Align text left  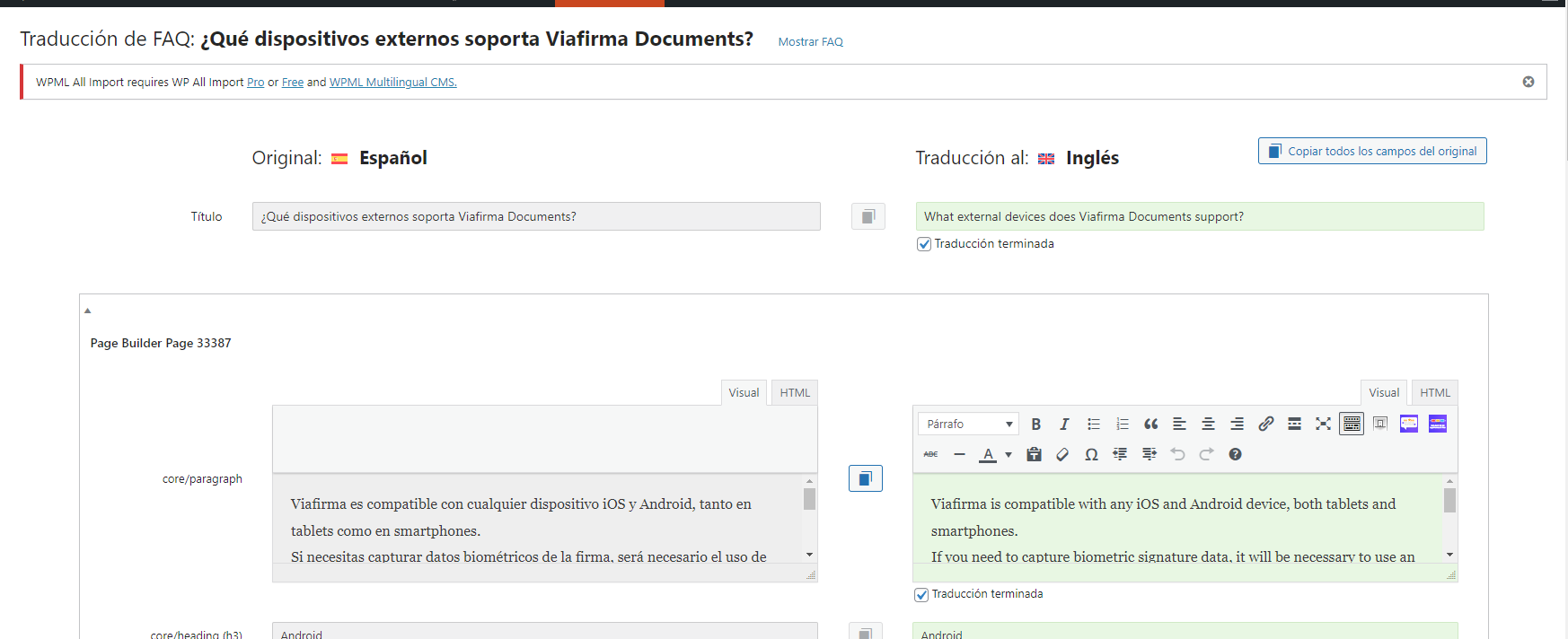pyautogui.click(x=1179, y=425)
